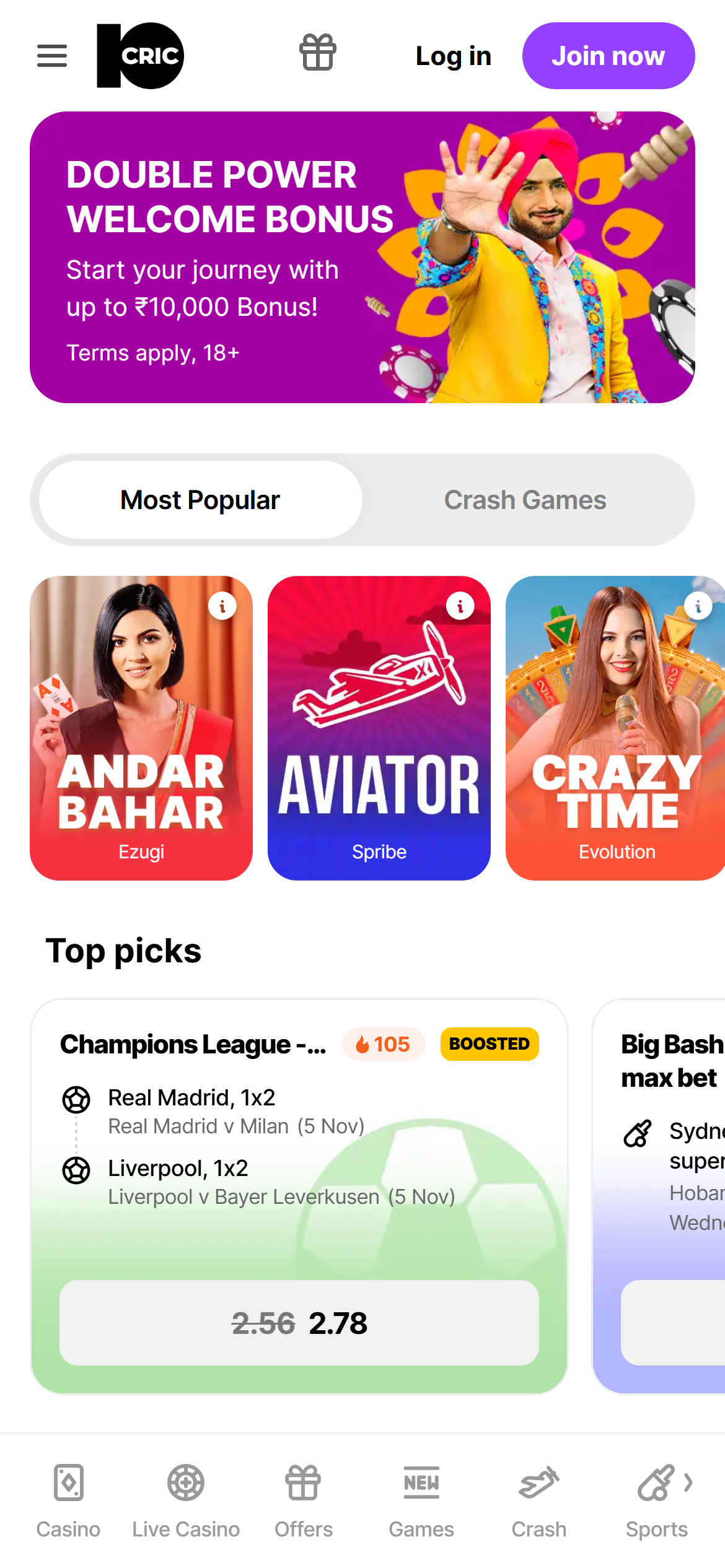Select the Most Popular tab
The height and width of the screenshot is (1568, 725).
(200, 500)
